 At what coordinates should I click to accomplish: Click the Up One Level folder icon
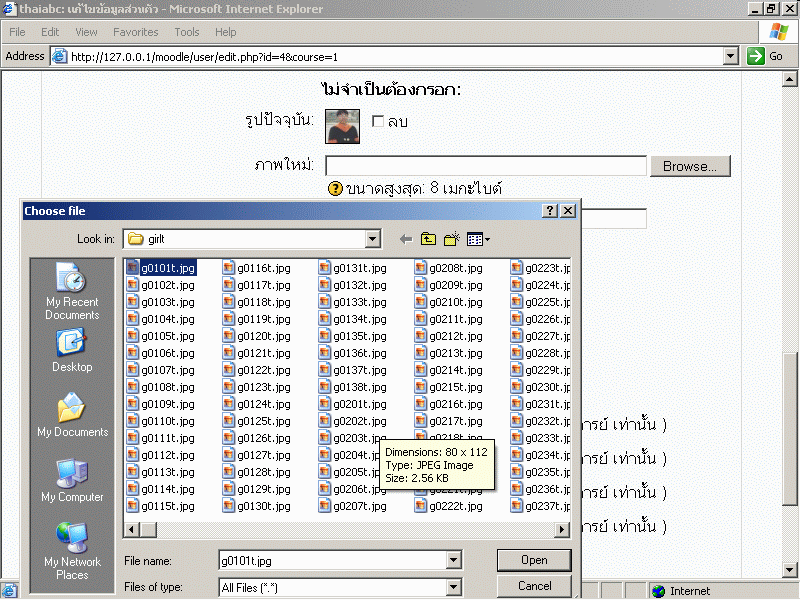428,239
